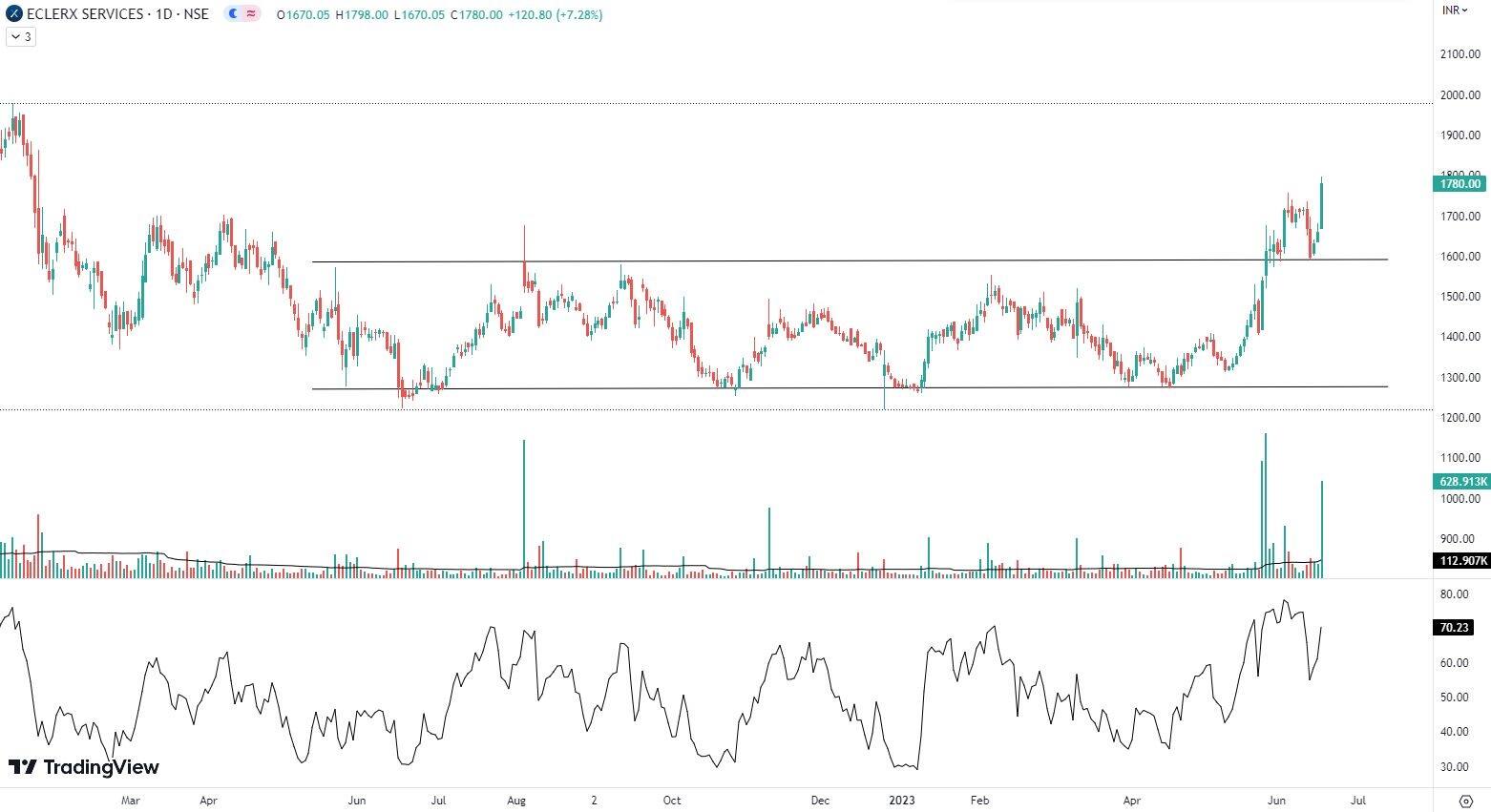
Task: Click the 30.00 RSI axis label
Action: pos(1454,767)
